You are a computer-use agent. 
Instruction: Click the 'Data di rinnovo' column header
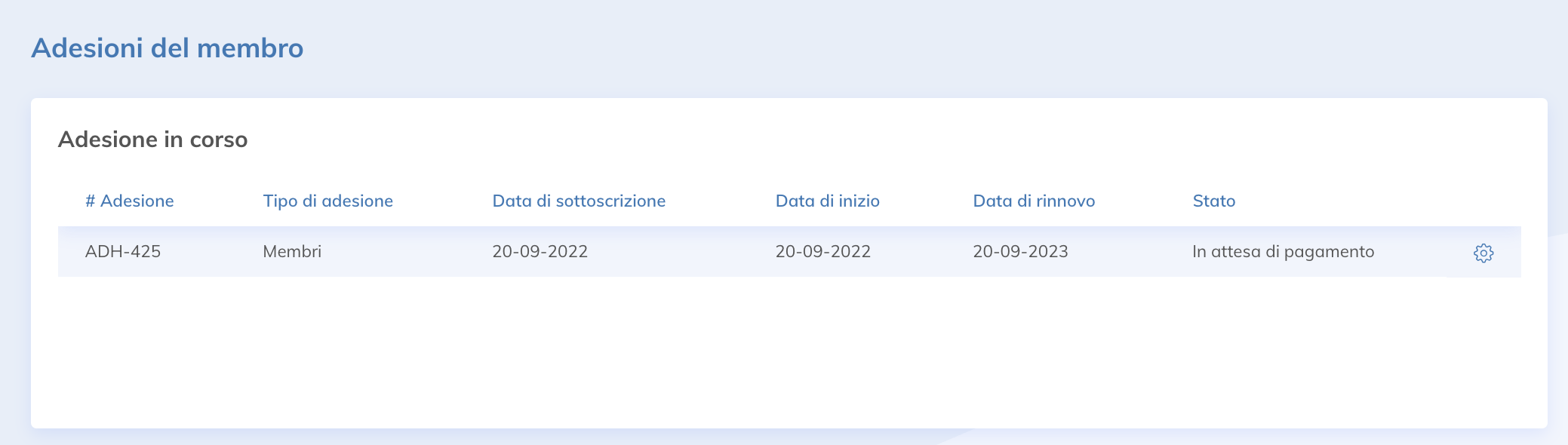coord(1035,201)
